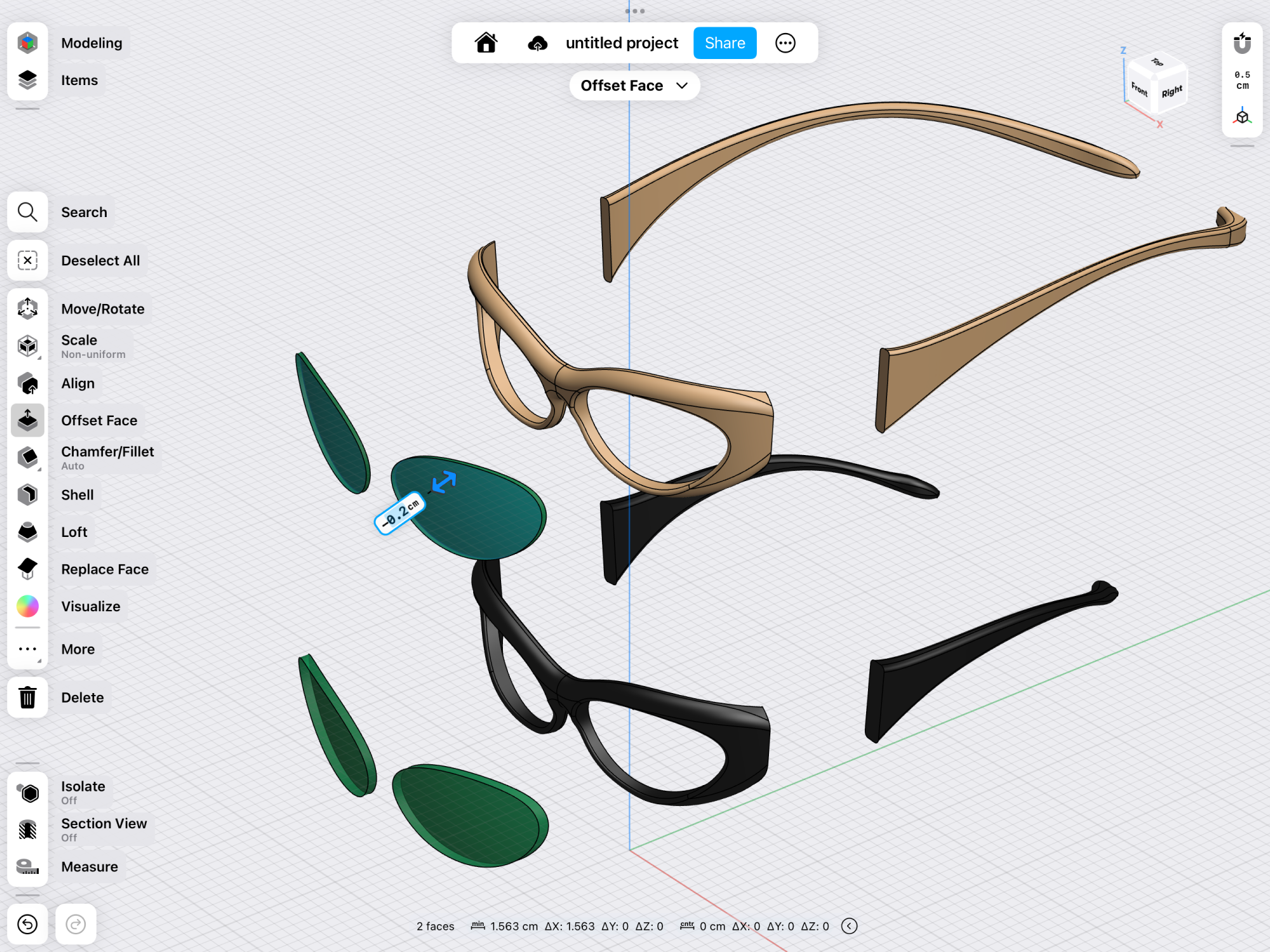Open the Replace Face tool
The height and width of the screenshot is (952, 1270).
pos(27,569)
